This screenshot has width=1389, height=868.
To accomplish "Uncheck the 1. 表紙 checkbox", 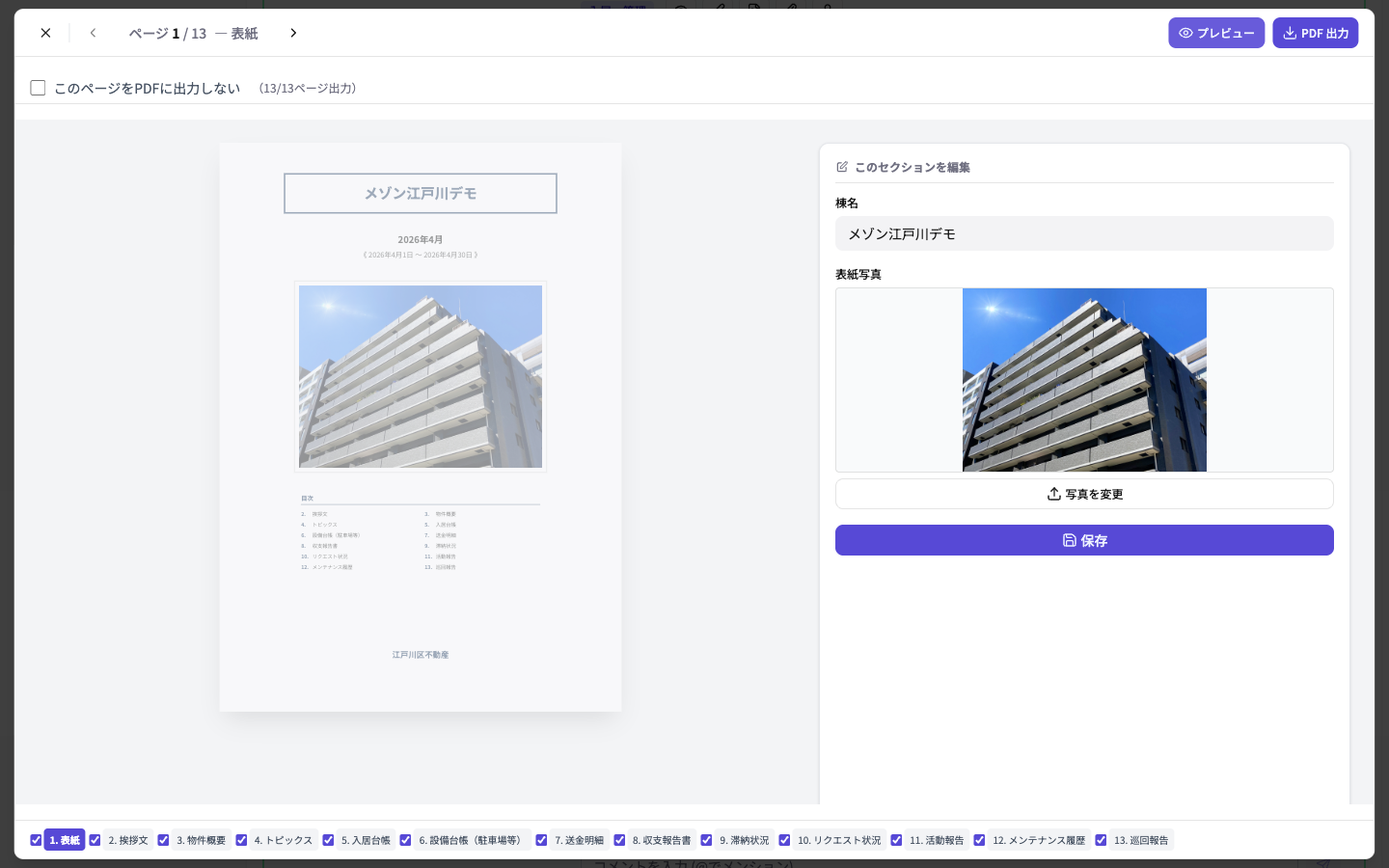I will 36,840.
